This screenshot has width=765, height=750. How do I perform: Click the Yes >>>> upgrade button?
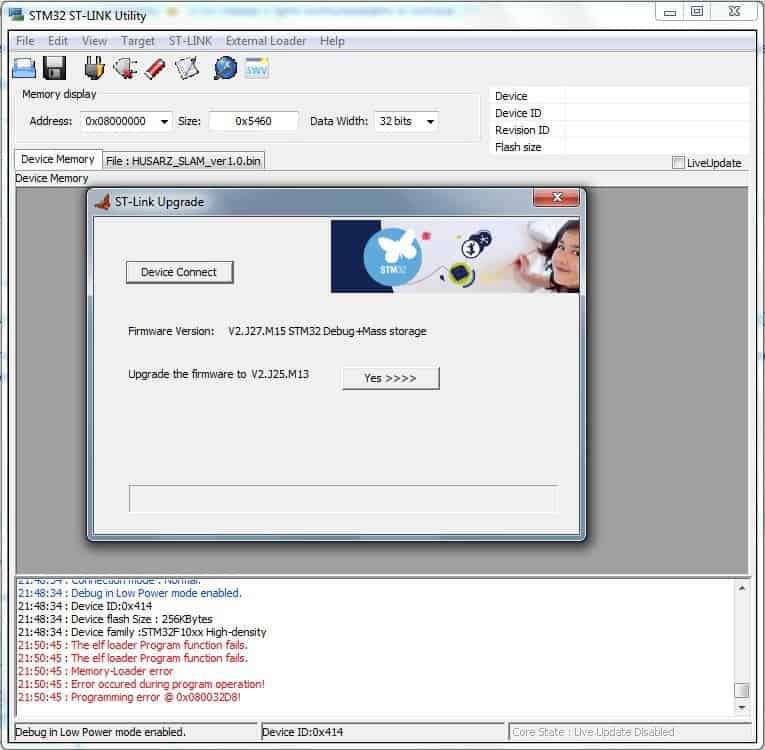pyautogui.click(x=390, y=378)
